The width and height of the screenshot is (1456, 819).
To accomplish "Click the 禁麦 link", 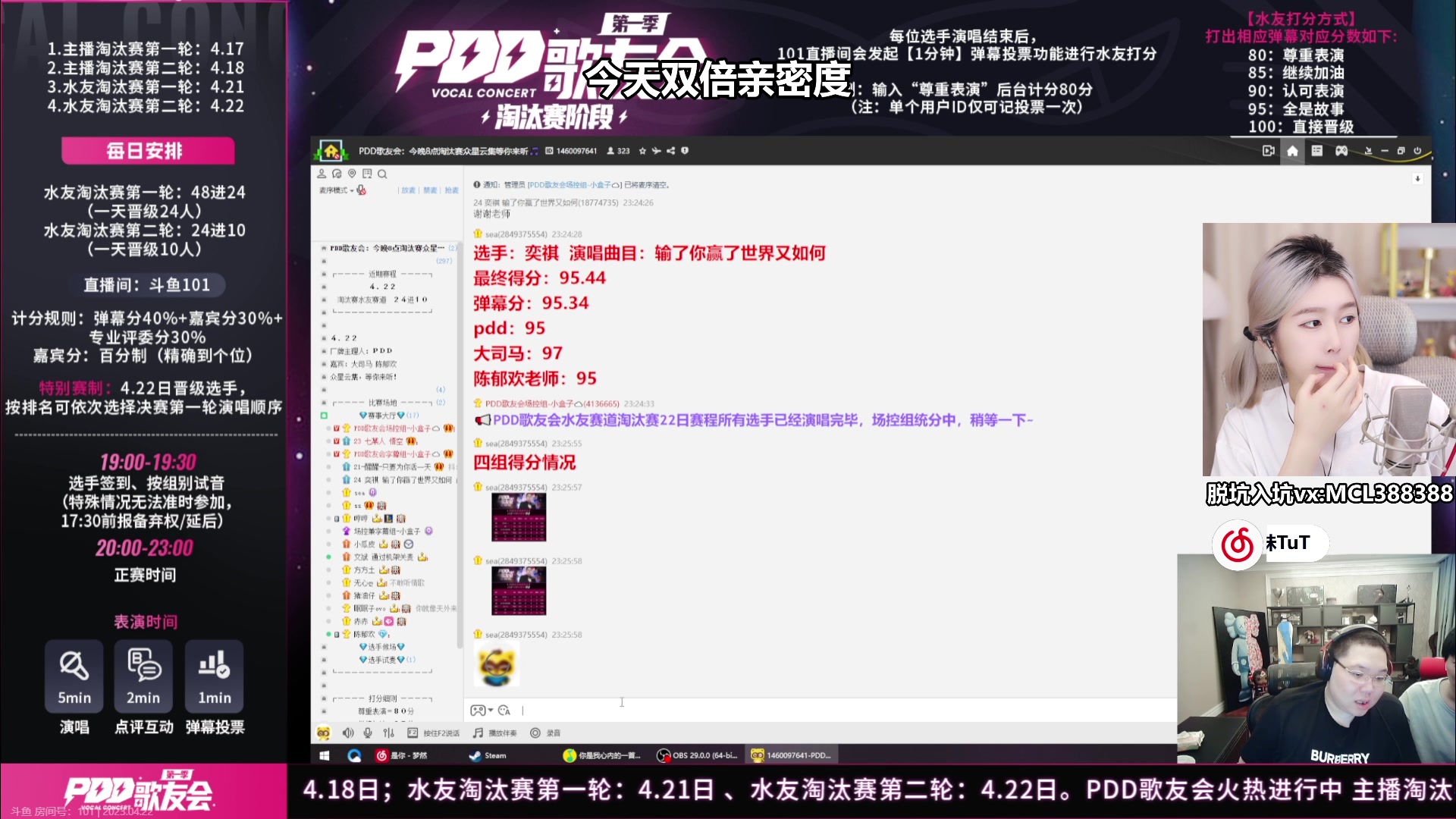I will tap(430, 190).
